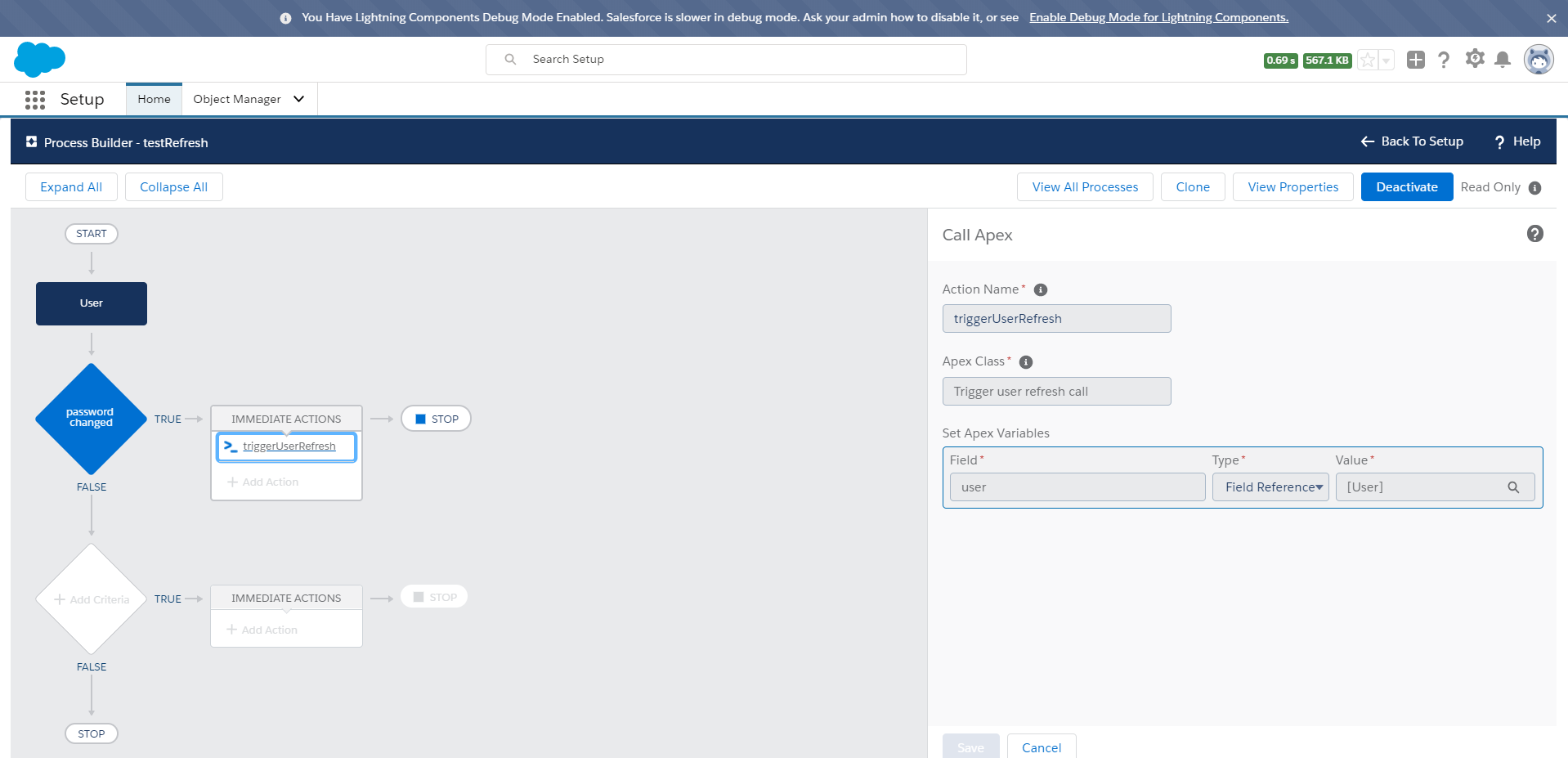Viewport: 1568px width, 758px height.
Task: Click the FALSE label under password changed
Action: pyautogui.click(x=92, y=487)
